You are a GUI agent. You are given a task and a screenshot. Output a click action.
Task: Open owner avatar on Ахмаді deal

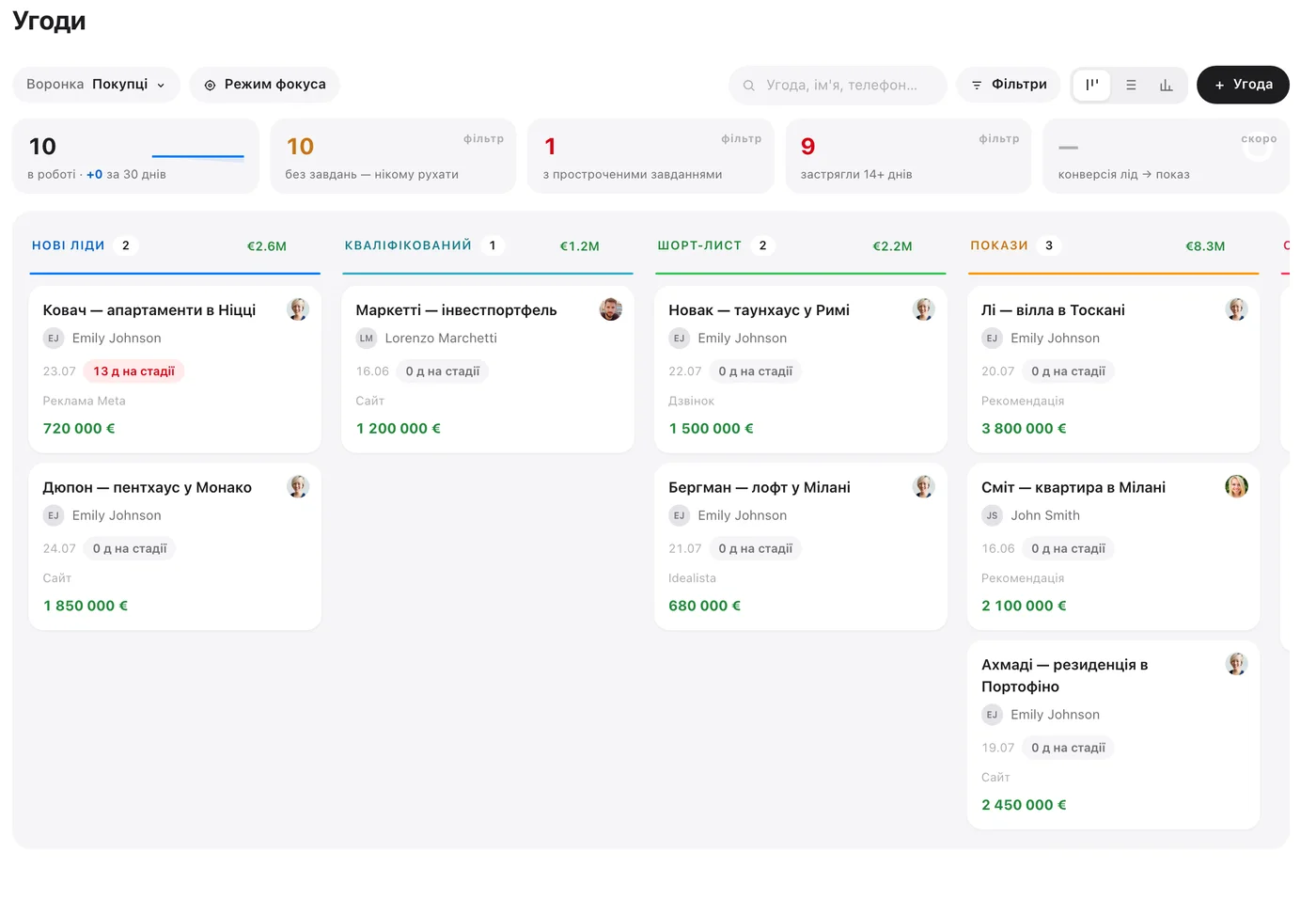click(1236, 664)
